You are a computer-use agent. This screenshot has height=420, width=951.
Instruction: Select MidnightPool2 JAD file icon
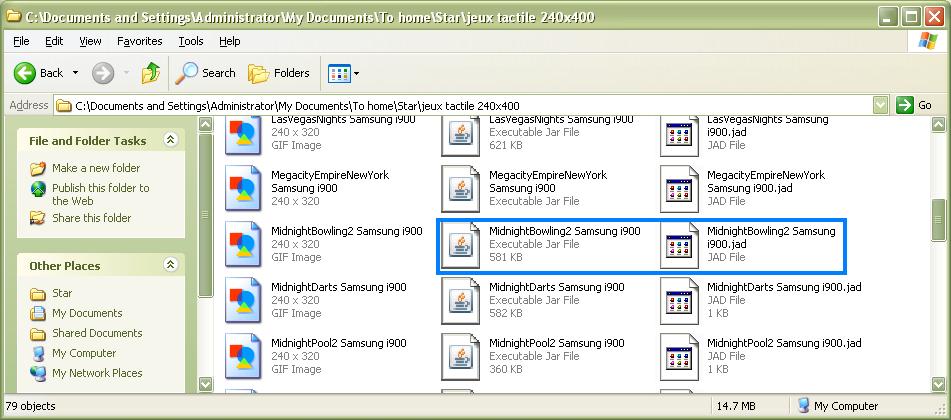tap(679, 356)
